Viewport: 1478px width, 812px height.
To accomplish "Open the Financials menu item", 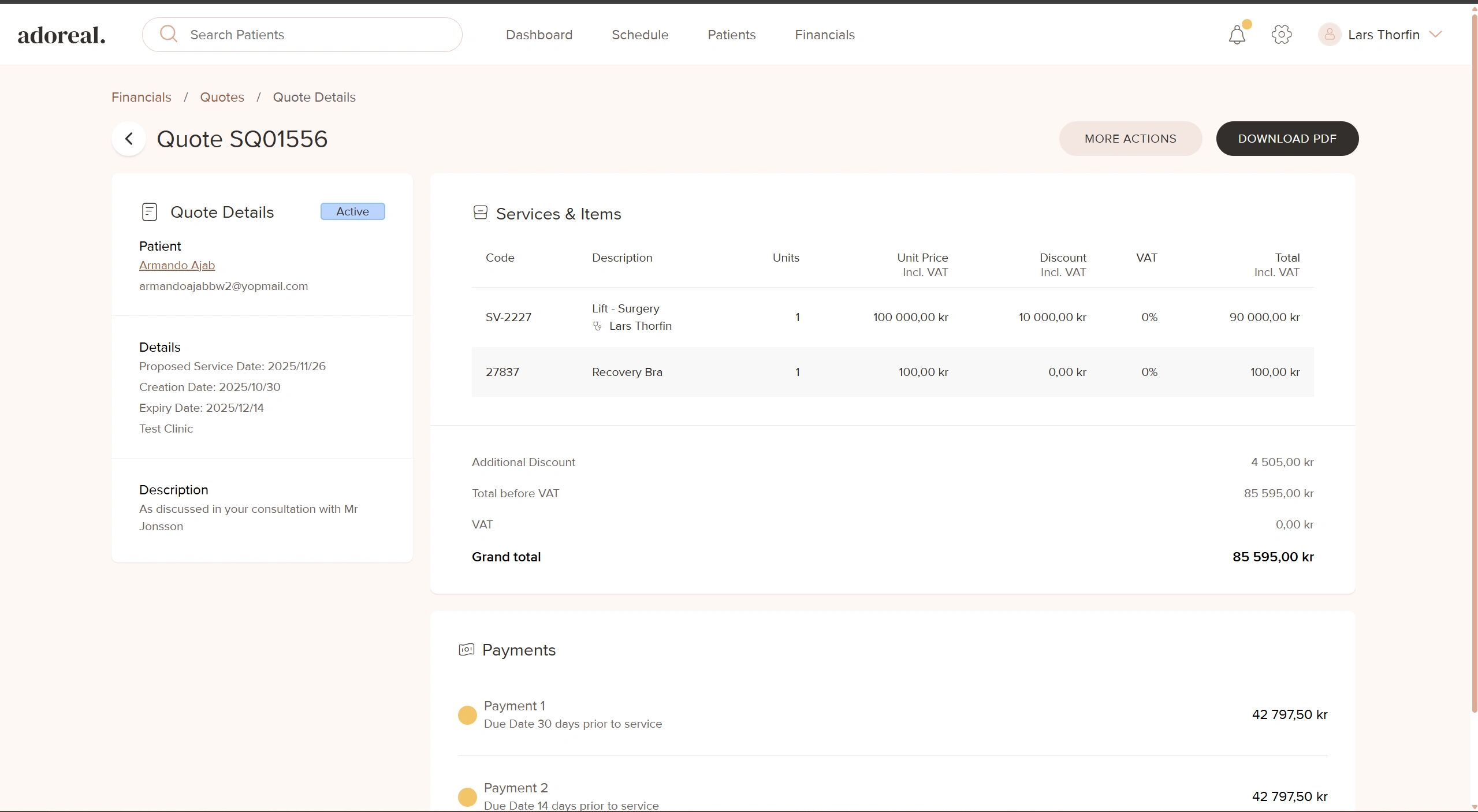I will pyautogui.click(x=824, y=35).
